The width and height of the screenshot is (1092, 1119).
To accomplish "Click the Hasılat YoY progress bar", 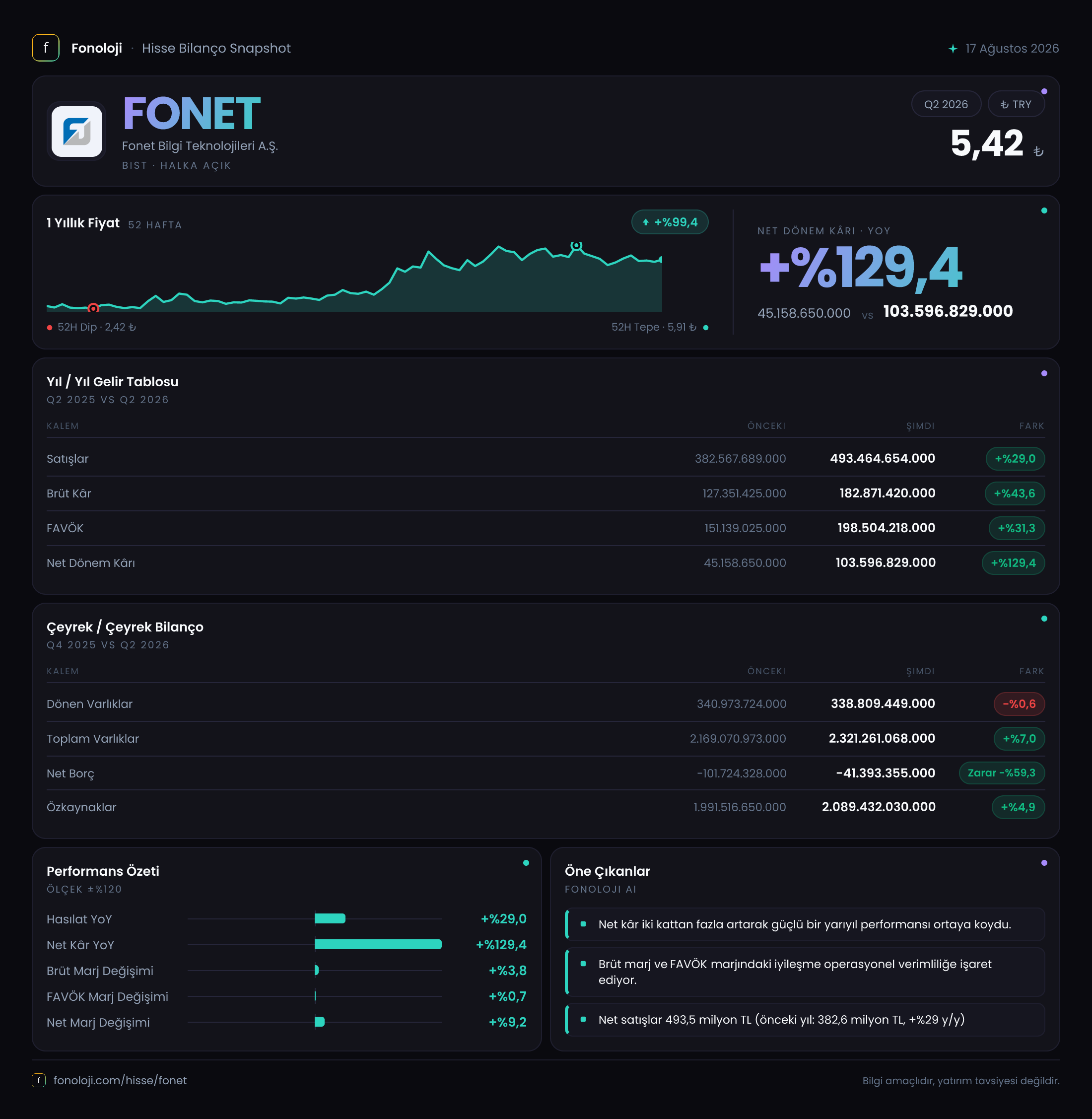I will click(x=330, y=918).
